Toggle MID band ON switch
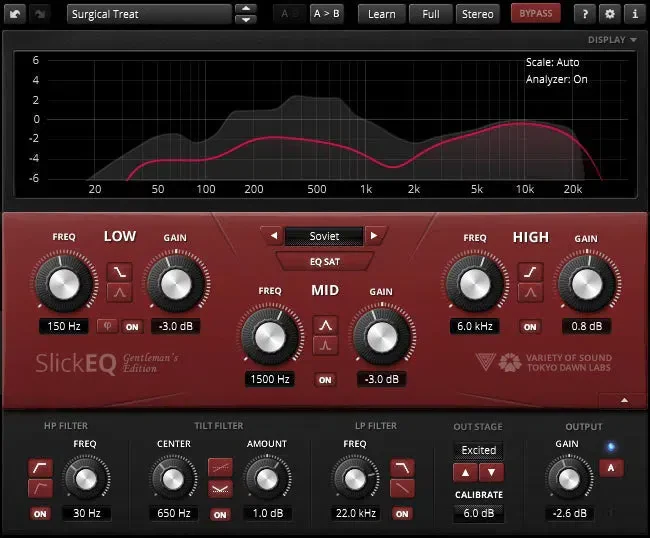The width and height of the screenshot is (650, 538). (325, 380)
